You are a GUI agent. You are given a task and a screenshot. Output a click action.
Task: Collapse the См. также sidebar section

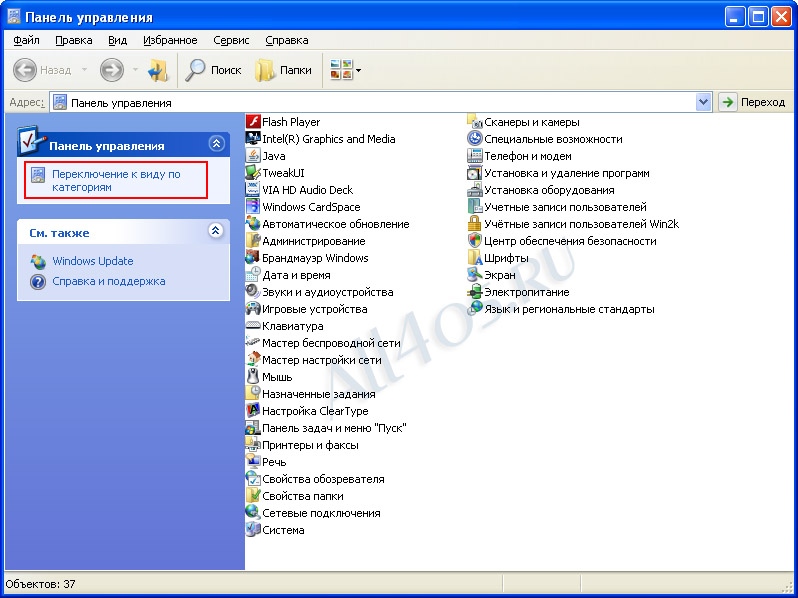tap(216, 231)
